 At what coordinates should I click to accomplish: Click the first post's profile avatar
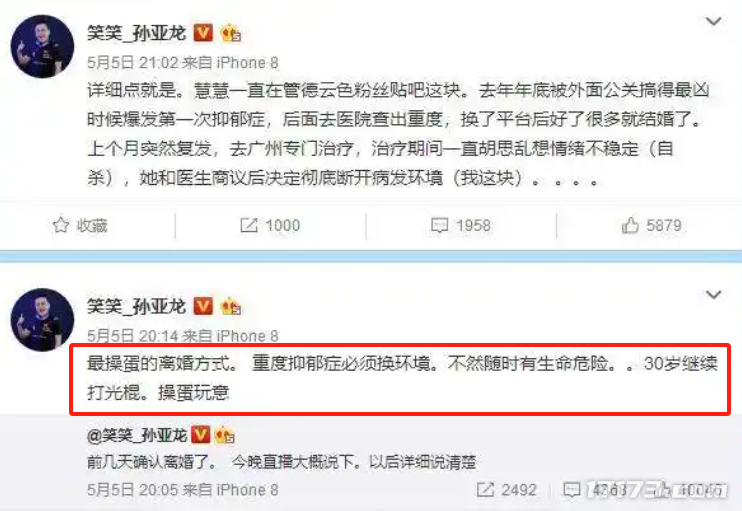pyautogui.click(x=43, y=46)
